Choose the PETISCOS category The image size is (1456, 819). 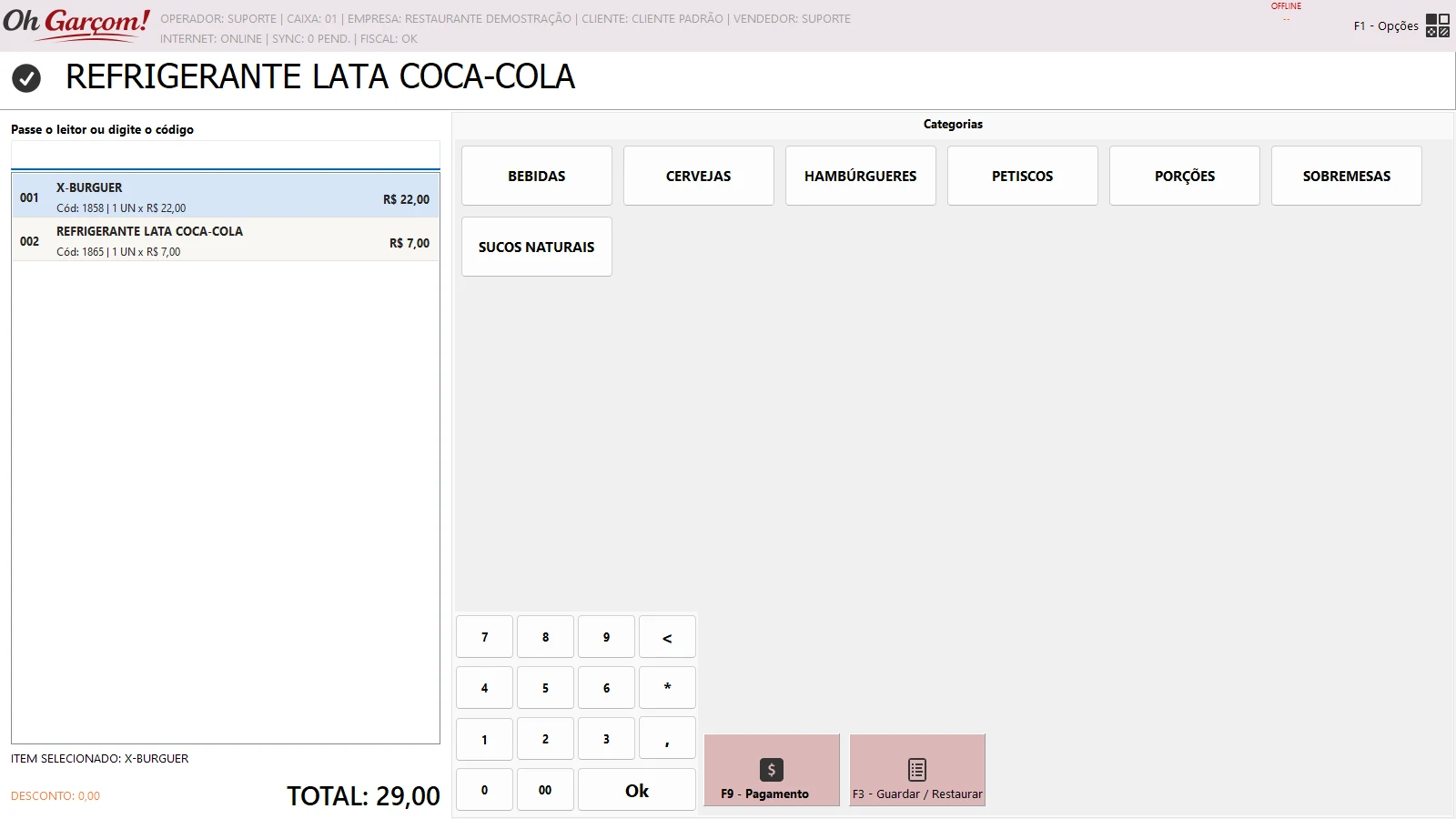pyautogui.click(x=1023, y=176)
